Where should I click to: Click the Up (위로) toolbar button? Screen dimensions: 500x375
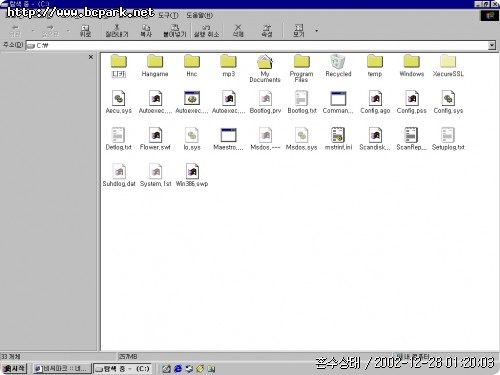point(85,31)
